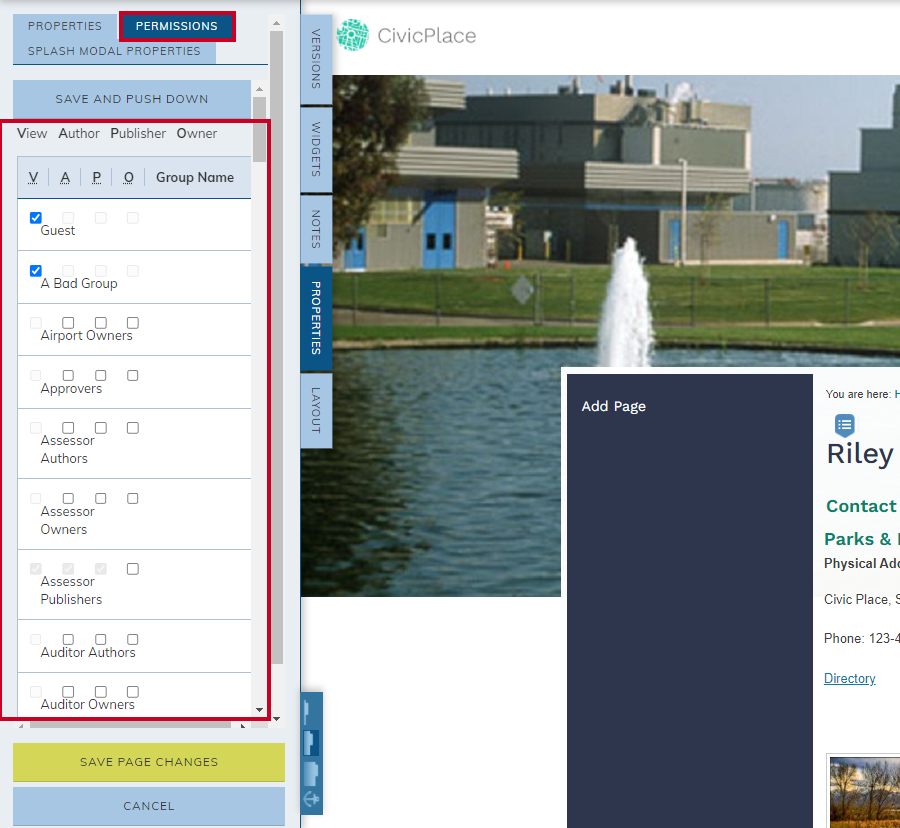Check Author permission for Auditor Authors
Image resolution: width=900 pixels, height=828 pixels.
click(x=68, y=639)
